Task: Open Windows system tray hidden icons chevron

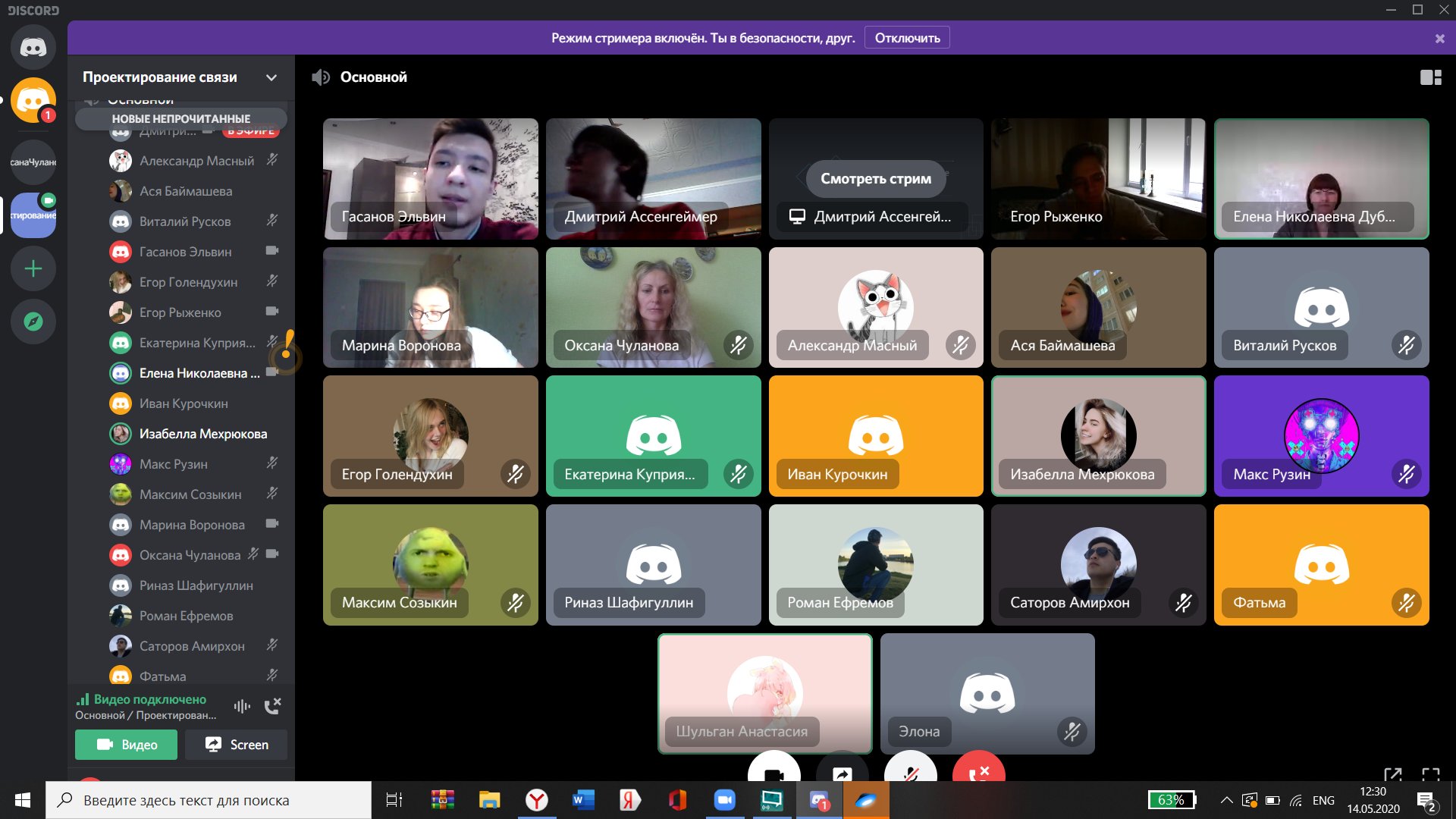Action: click(x=1225, y=800)
